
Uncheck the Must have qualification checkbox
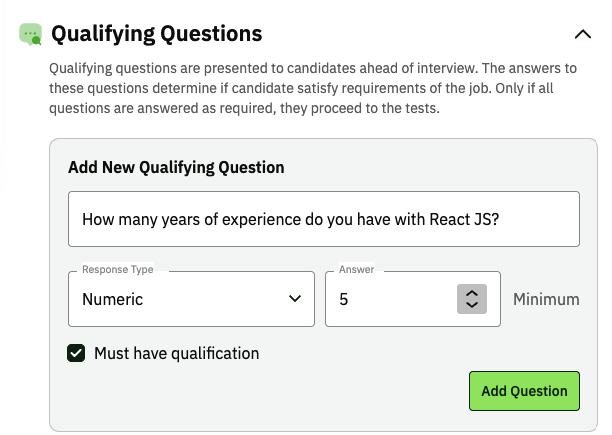pos(76,353)
